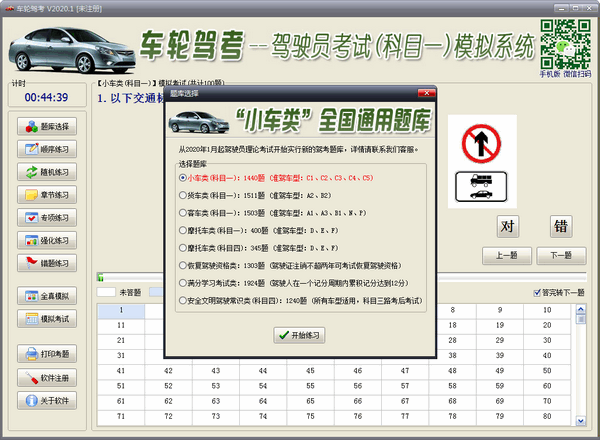This screenshot has height=440, width=600.
Task: Open 章节练习 chapter practice
Action: [x=47, y=195]
